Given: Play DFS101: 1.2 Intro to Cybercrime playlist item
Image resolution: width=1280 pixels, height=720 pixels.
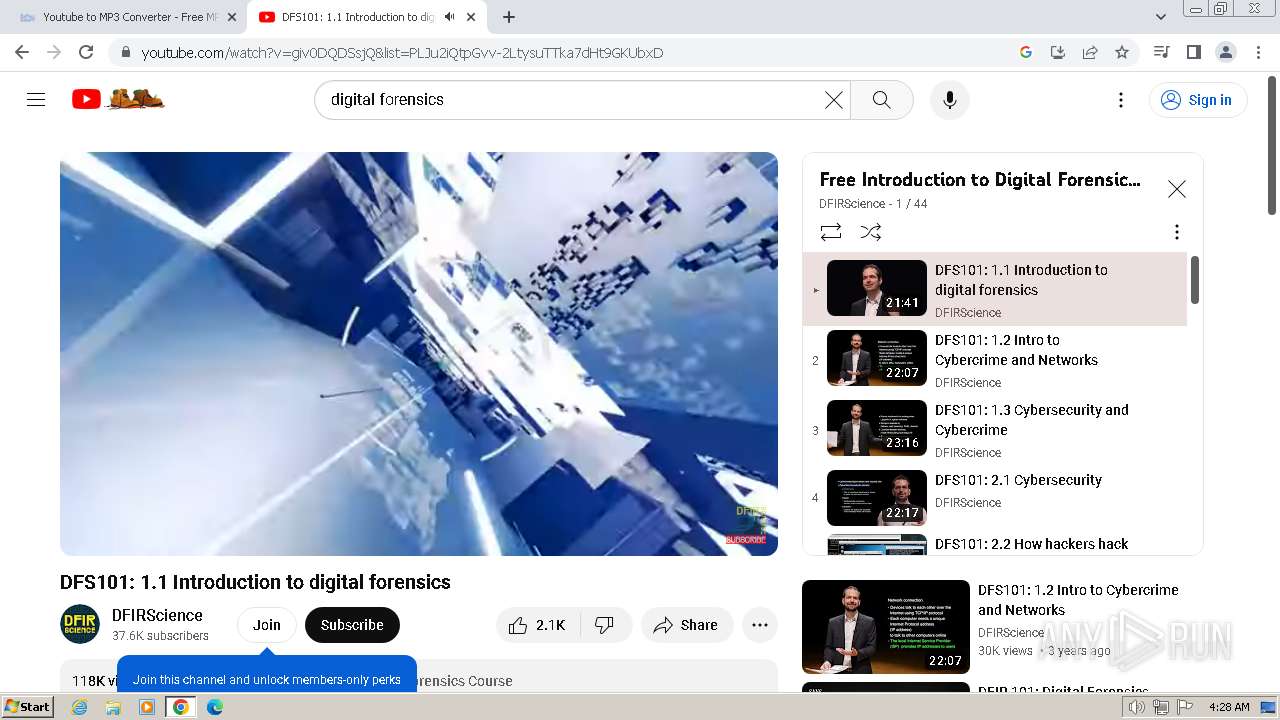Looking at the screenshot, I should pyautogui.click(x=995, y=360).
